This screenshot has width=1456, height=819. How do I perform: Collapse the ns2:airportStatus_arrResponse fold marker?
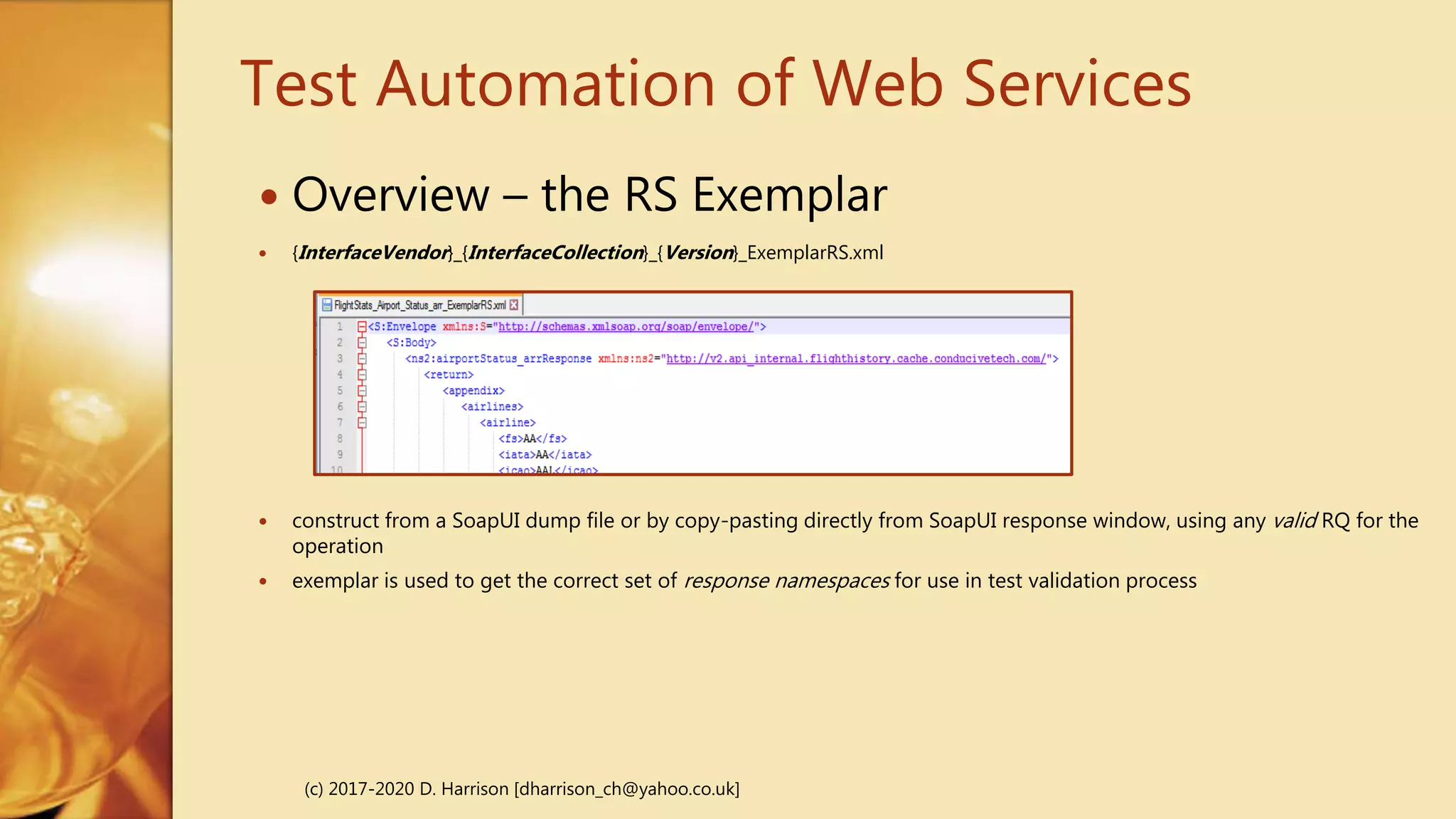(x=362, y=358)
